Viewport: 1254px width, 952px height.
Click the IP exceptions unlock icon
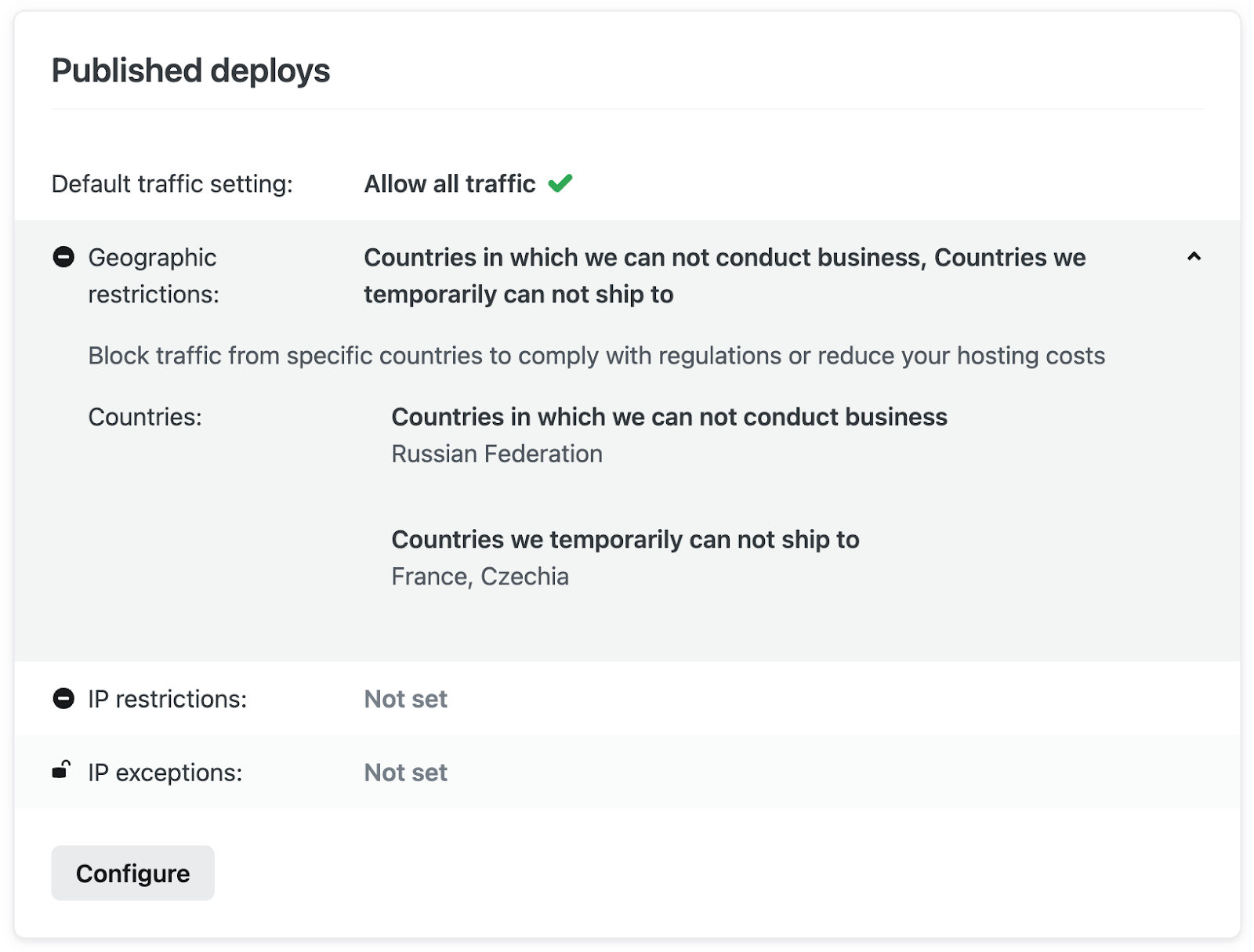click(61, 770)
